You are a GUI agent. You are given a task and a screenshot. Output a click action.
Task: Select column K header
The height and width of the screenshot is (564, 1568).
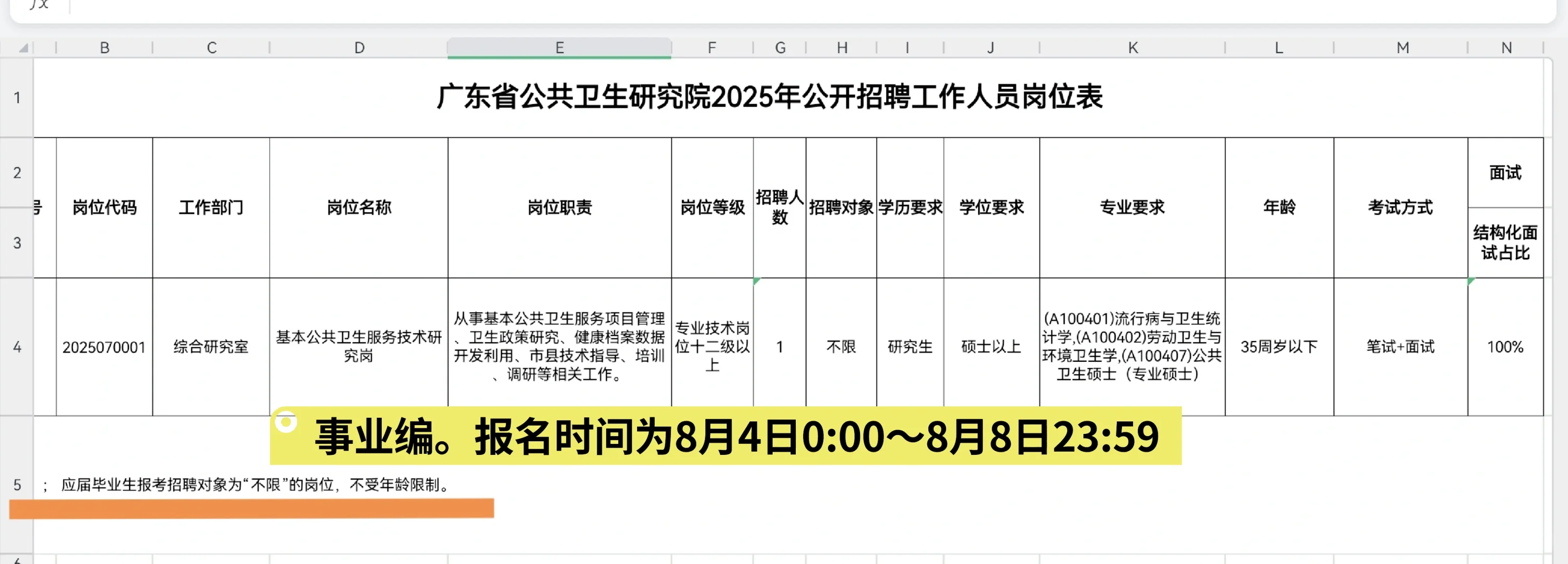pos(1132,48)
